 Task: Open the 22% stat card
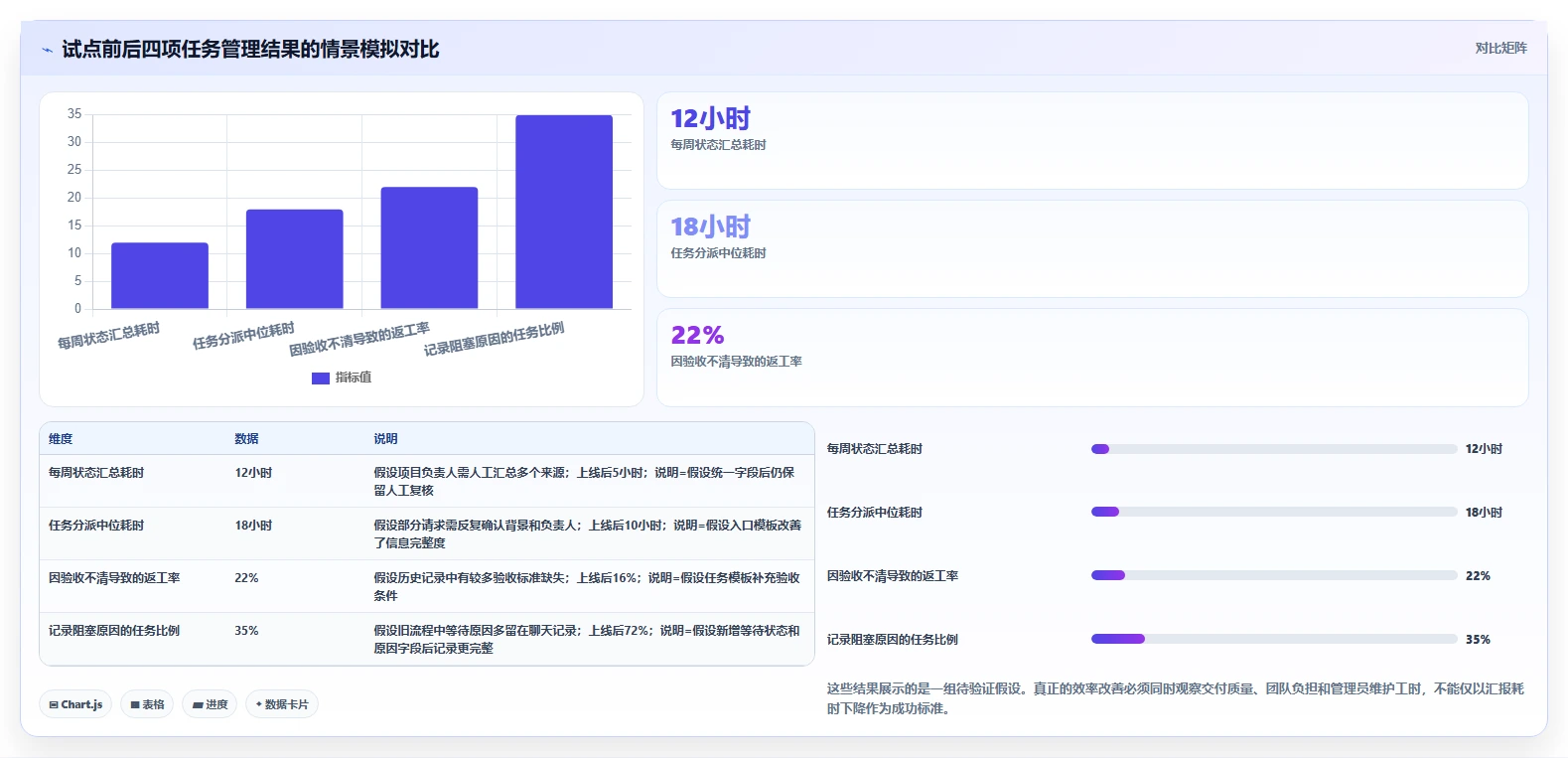pos(1092,358)
